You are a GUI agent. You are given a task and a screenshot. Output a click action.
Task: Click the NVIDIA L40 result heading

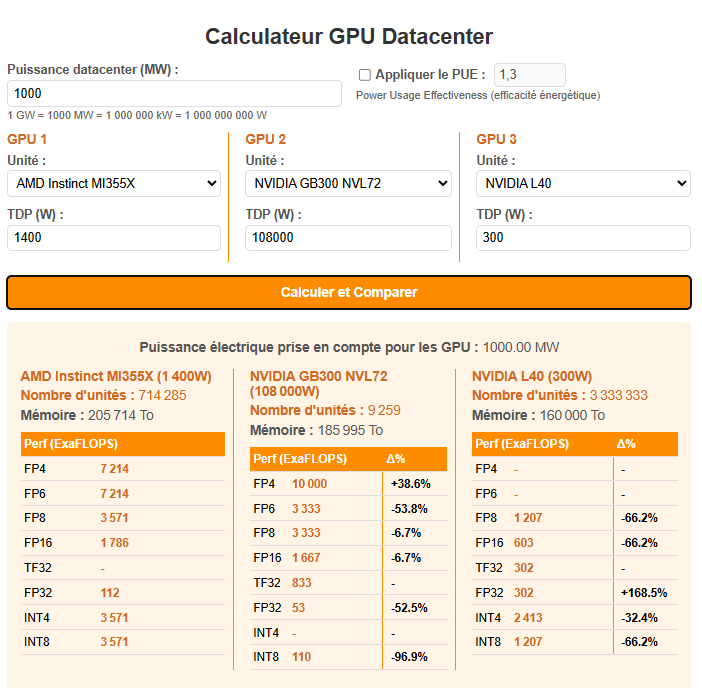(532, 376)
